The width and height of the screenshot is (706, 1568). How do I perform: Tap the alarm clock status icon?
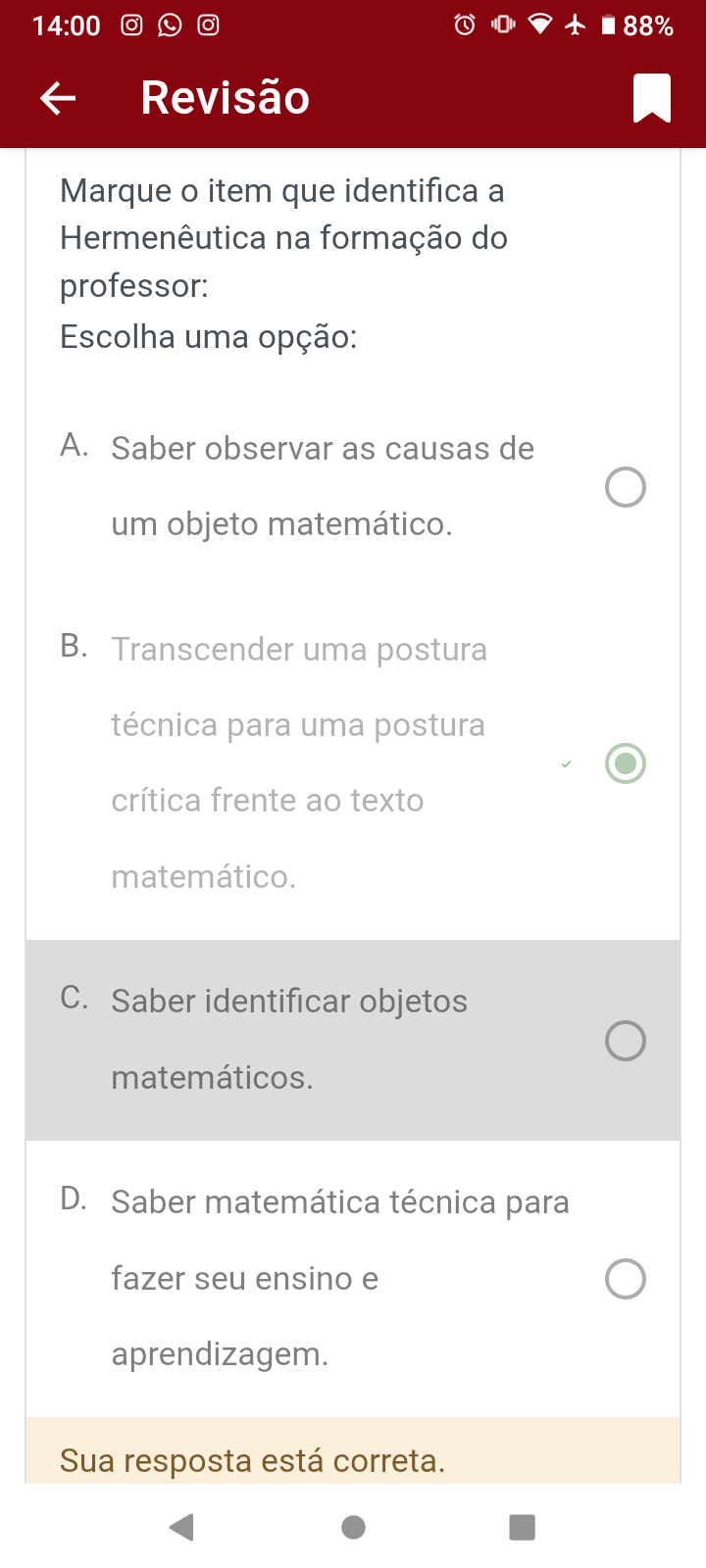[x=465, y=24]
